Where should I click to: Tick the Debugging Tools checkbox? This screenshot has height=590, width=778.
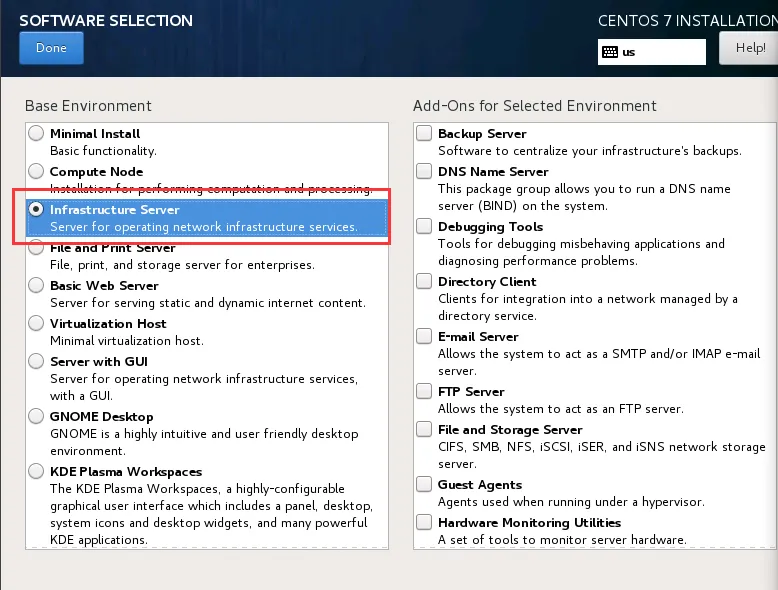[424, 226]
